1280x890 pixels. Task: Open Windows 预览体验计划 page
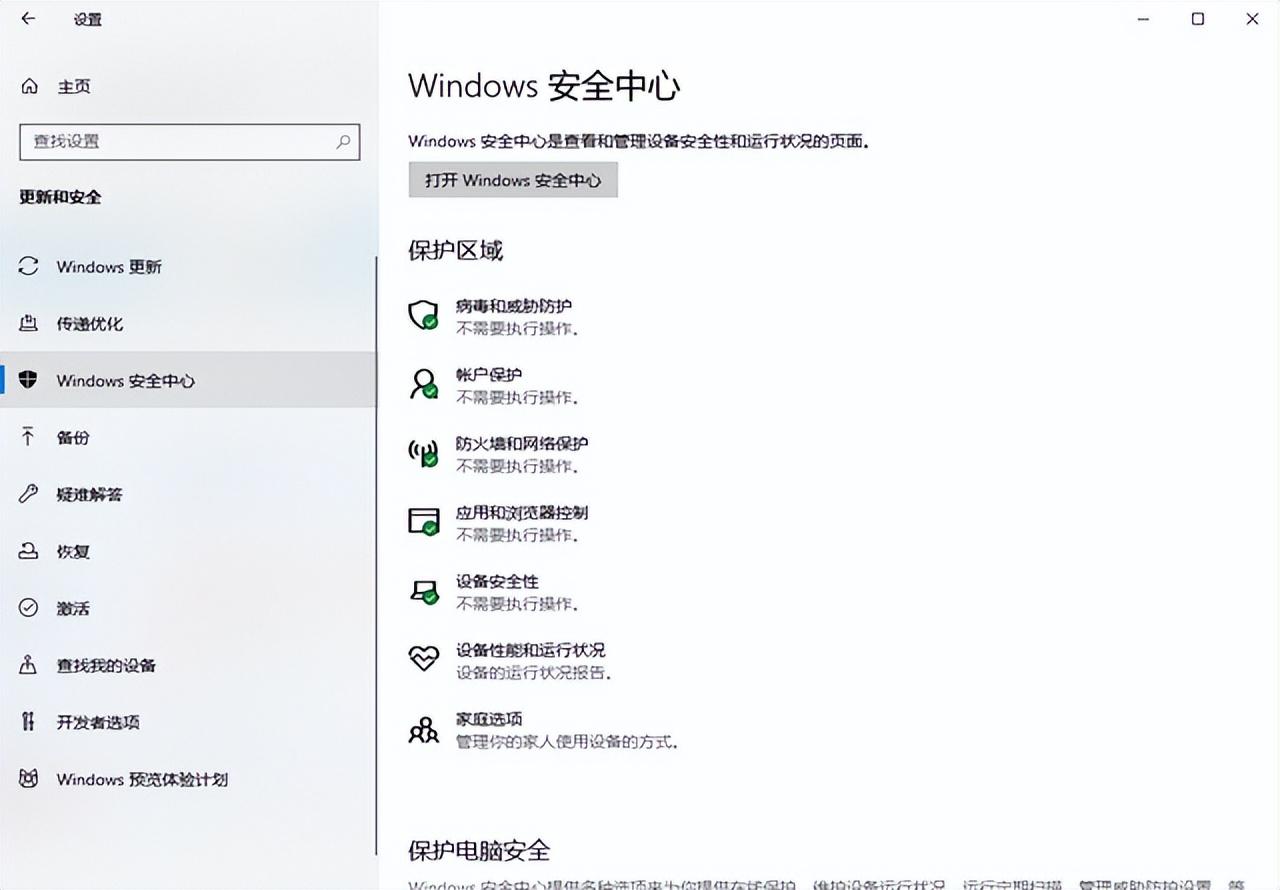click(x=188, y=779)
